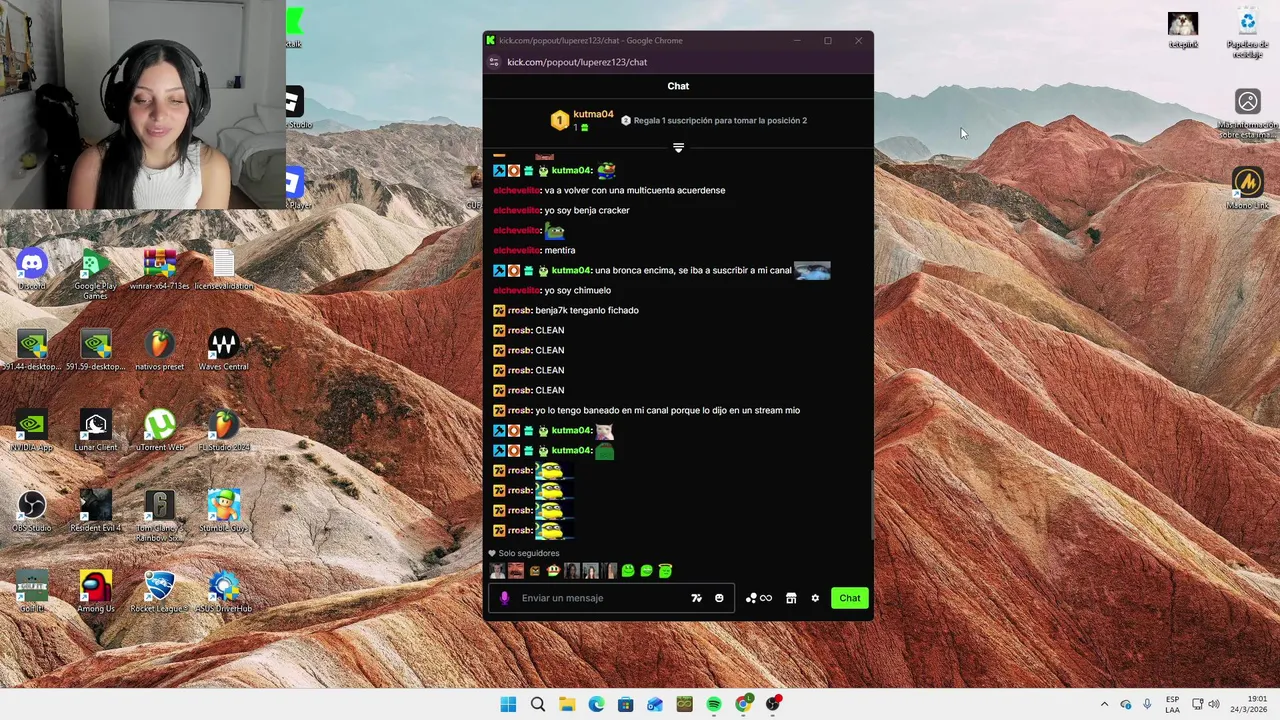The height and width of the screenshot is (720, 1280).
Task: Open chat settings gear icon
Action: pyautogui.click(x=815, y=598)
